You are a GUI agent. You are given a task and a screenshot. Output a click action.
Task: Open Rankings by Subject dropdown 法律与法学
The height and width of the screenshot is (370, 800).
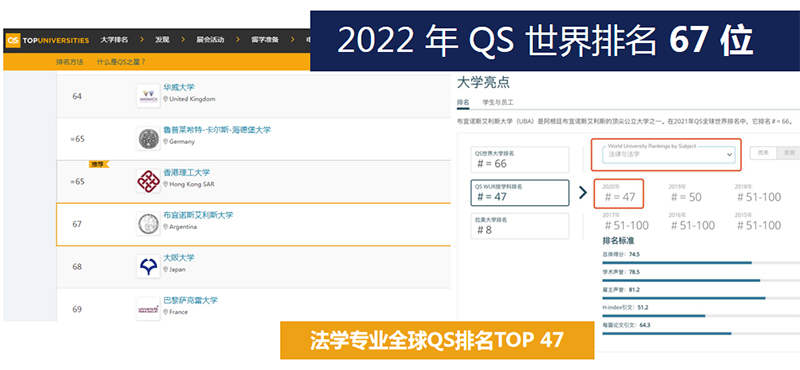tap(668, 154)
